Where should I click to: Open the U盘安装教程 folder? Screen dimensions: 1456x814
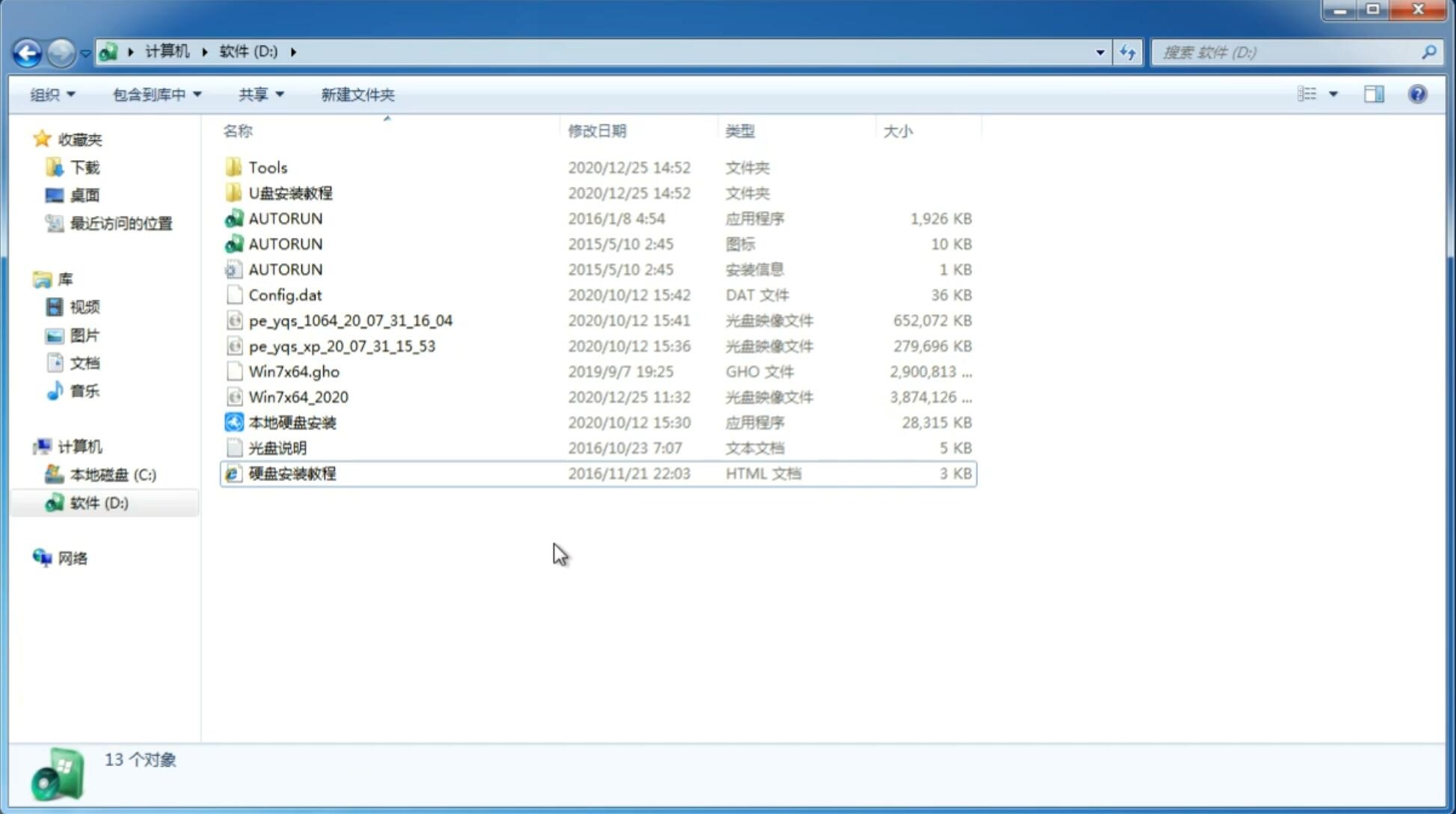click(290, 192)
